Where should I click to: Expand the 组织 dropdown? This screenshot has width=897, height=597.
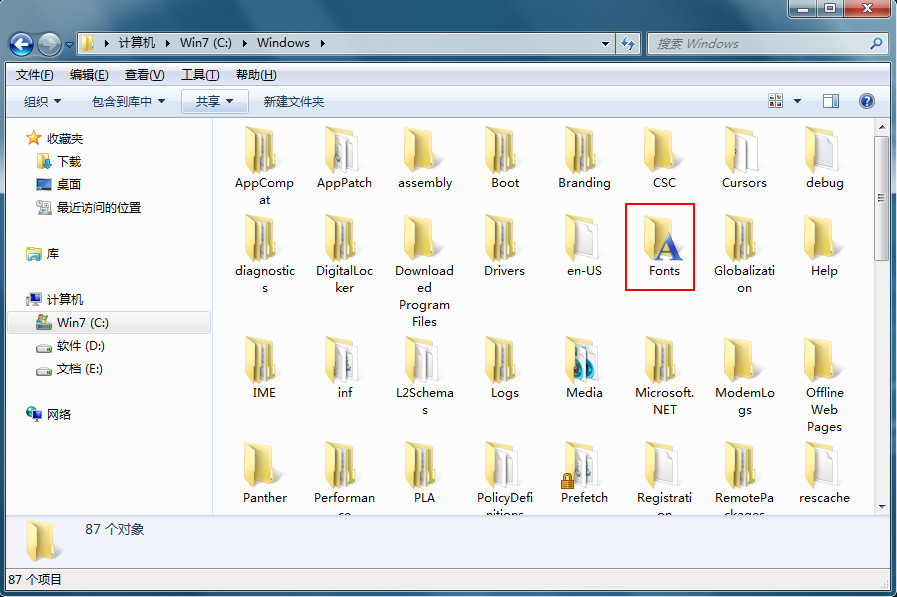click(x=42, y=102)
